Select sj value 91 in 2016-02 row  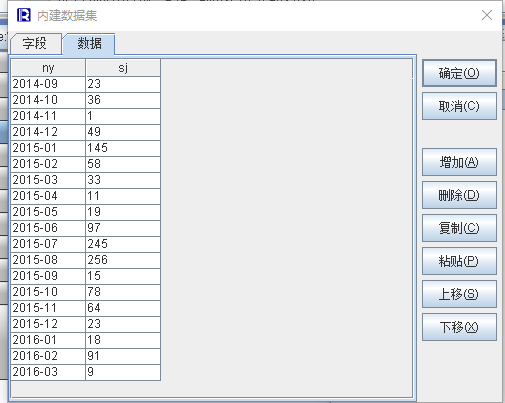coord(123,356)
